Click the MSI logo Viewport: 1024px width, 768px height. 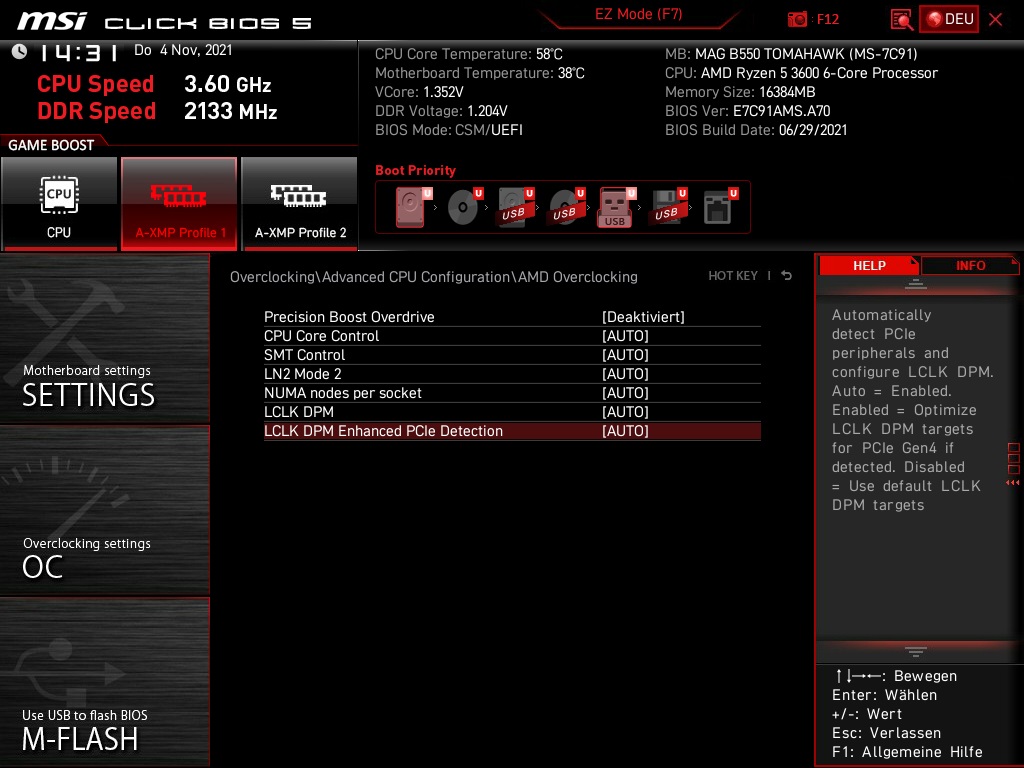tap(52, 21)
